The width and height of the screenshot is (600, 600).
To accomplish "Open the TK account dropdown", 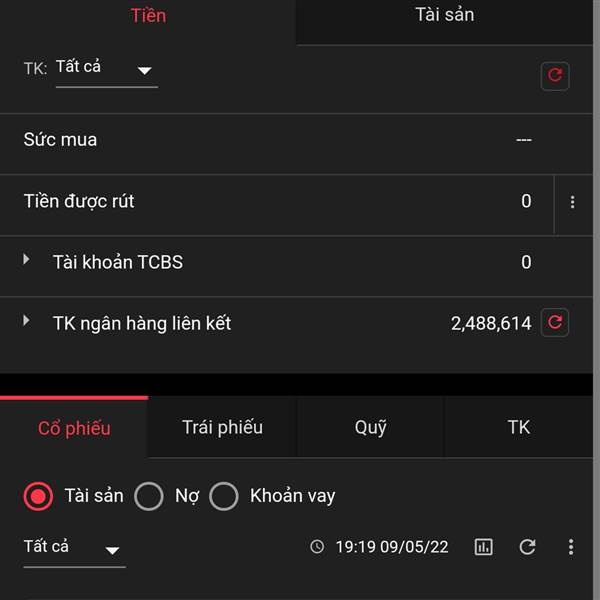I will (x=106, y=70).
